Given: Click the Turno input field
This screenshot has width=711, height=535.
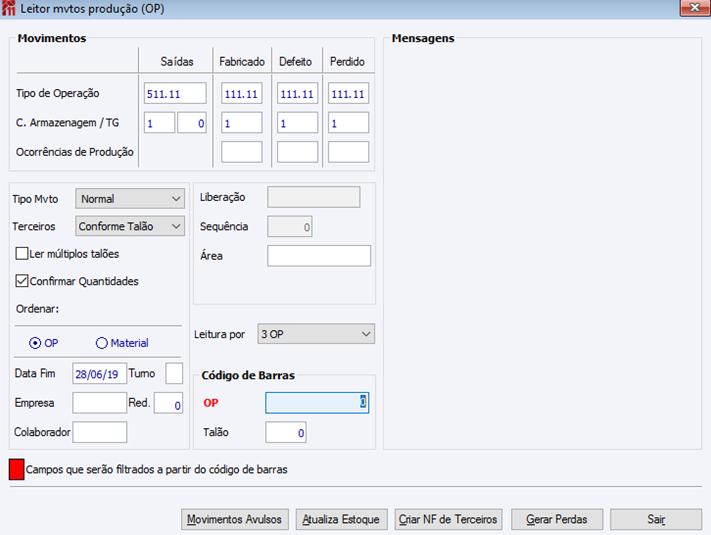Looking at the screenshot, I should pyautogui.click(x=174, y=374).
